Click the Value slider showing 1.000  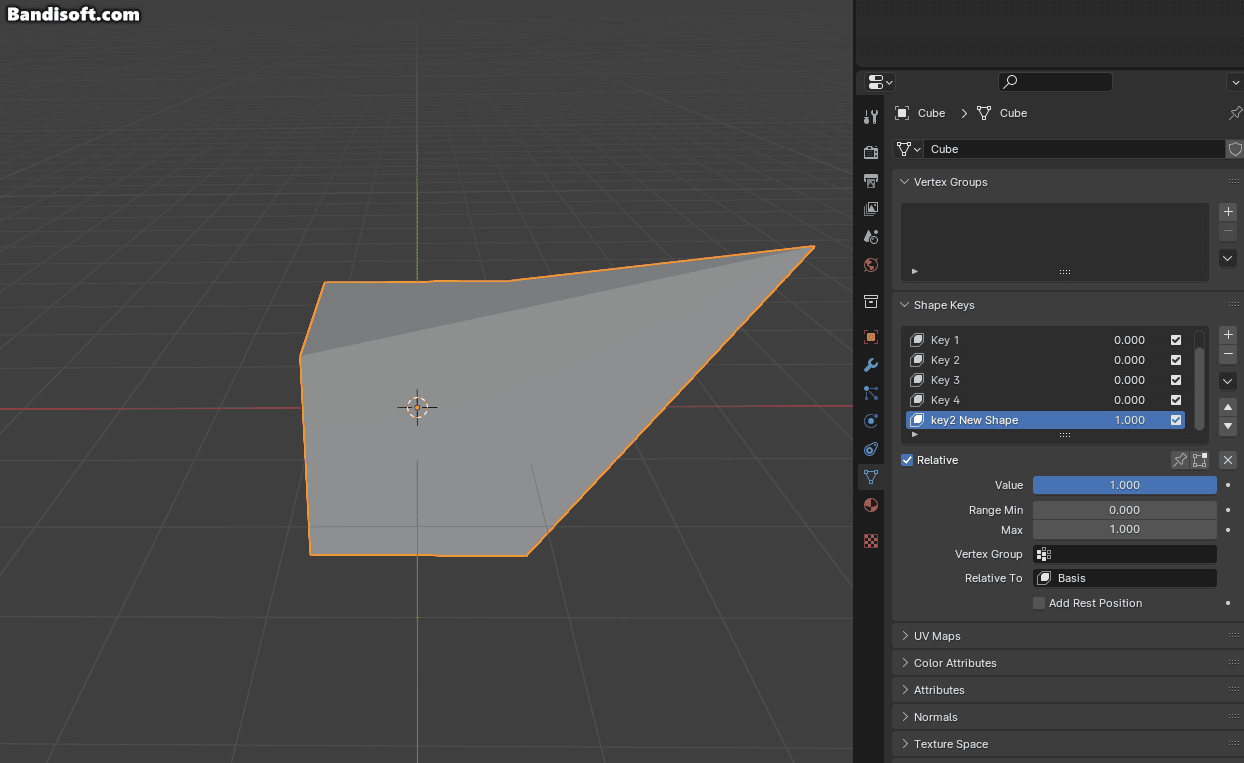point(1125,485)
